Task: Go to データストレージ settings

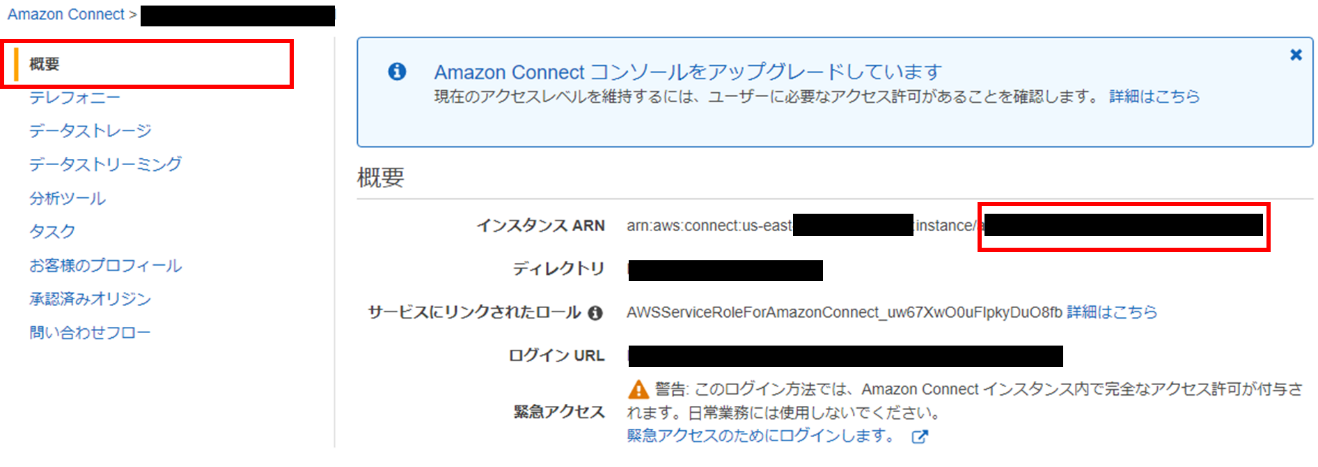Action: [x=90, y=131]
